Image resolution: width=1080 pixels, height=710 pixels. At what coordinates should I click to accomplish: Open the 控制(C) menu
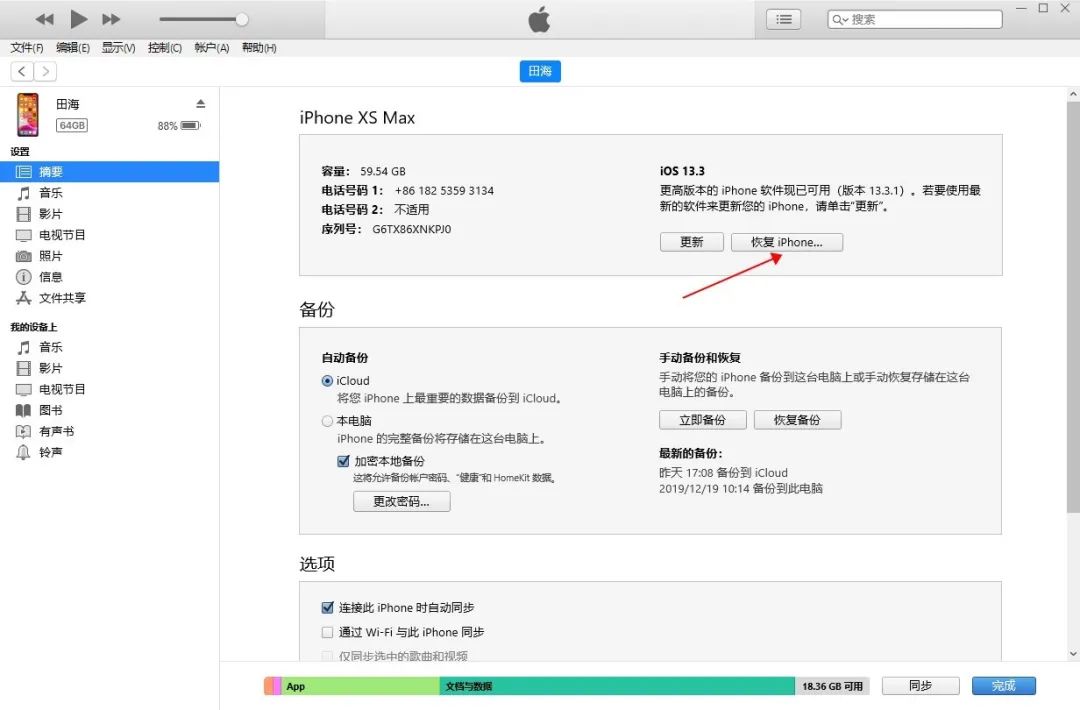pyautogui.click(x=165, y=48)
